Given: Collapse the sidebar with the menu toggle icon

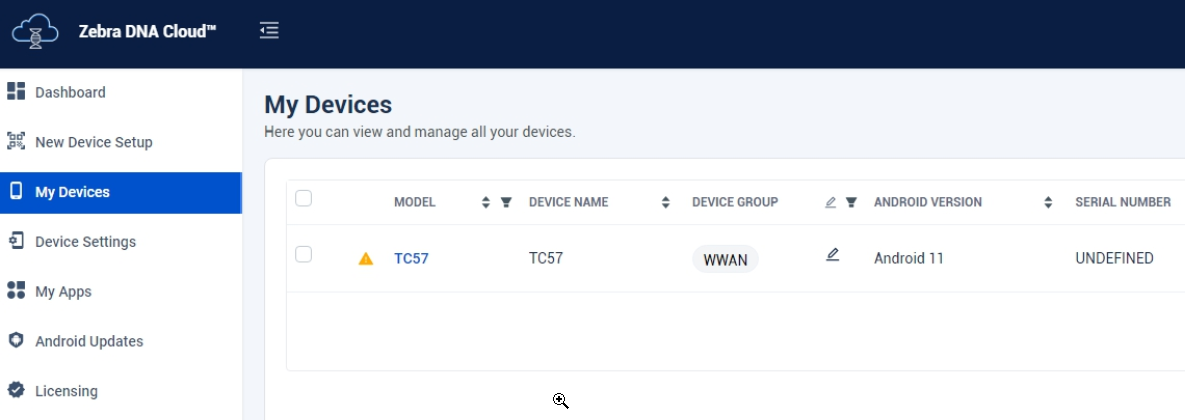Looking at the screenshot, I should pyautogui.click(x=268, y=31).
